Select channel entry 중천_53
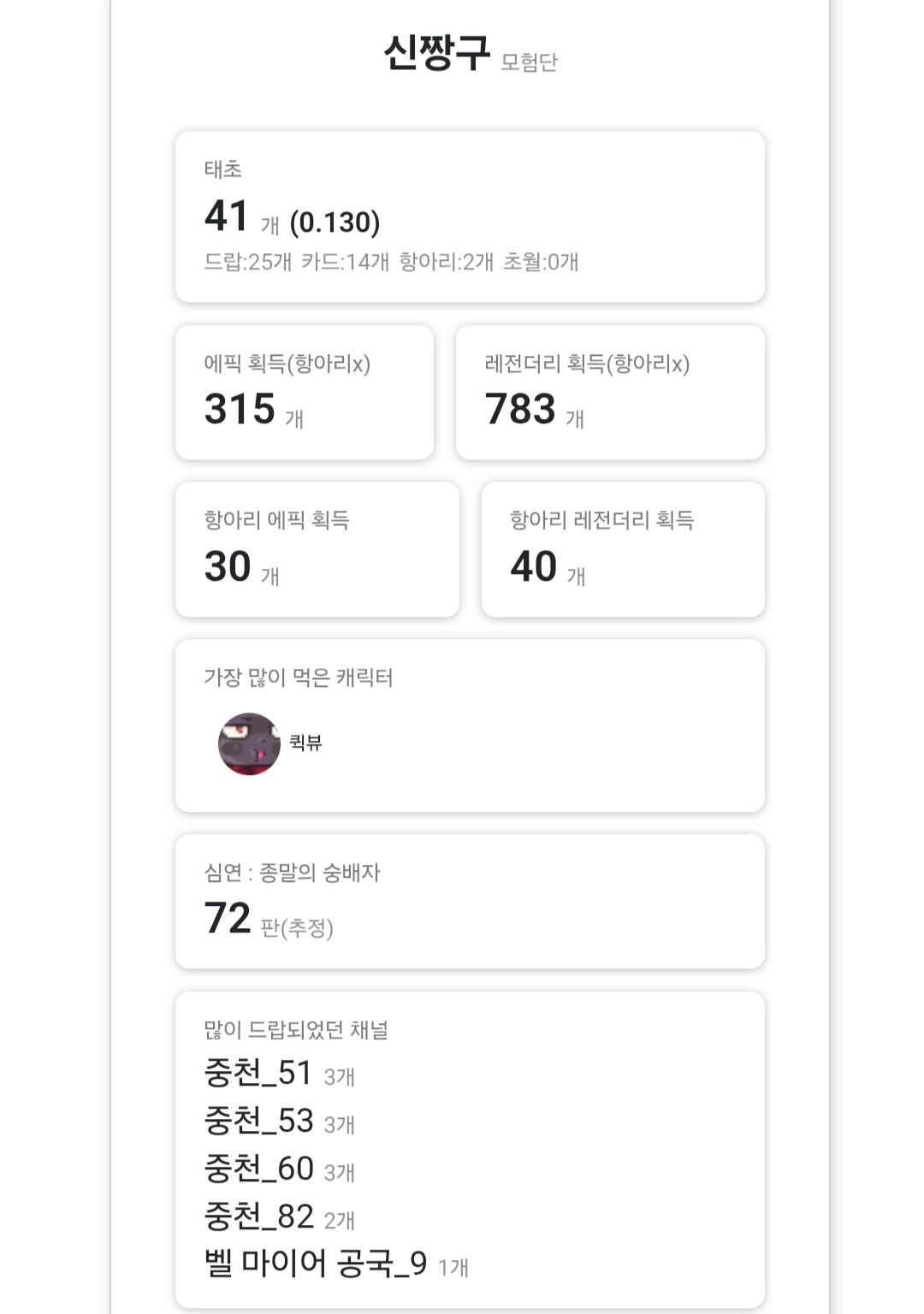The image size is (924, 1314). tap(280, 1121)
